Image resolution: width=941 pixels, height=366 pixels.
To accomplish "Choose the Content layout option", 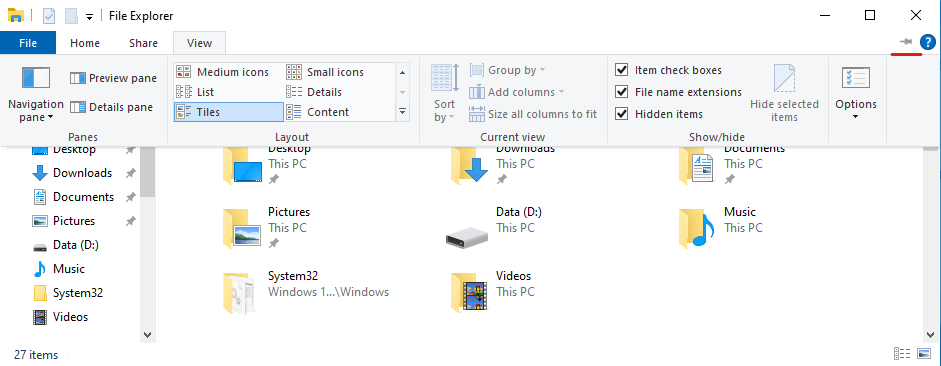I will [317, 112].
